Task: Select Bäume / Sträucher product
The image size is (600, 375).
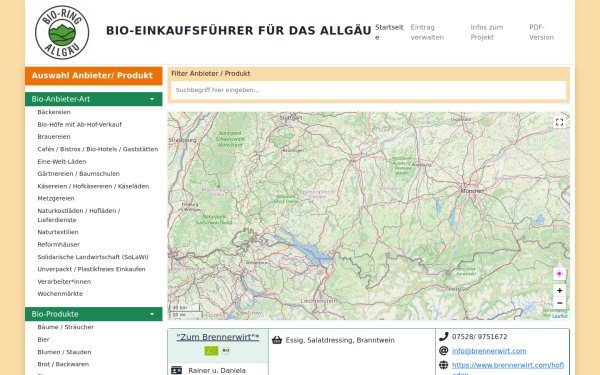Action: coord(65,327)
